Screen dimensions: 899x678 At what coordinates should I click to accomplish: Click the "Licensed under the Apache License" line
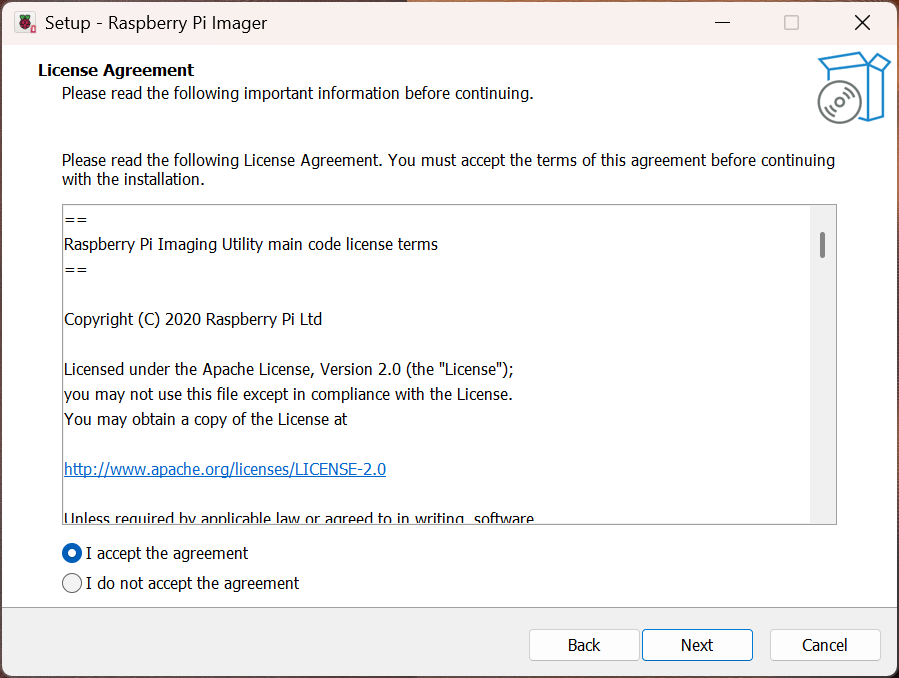click(x=288, y=368)
